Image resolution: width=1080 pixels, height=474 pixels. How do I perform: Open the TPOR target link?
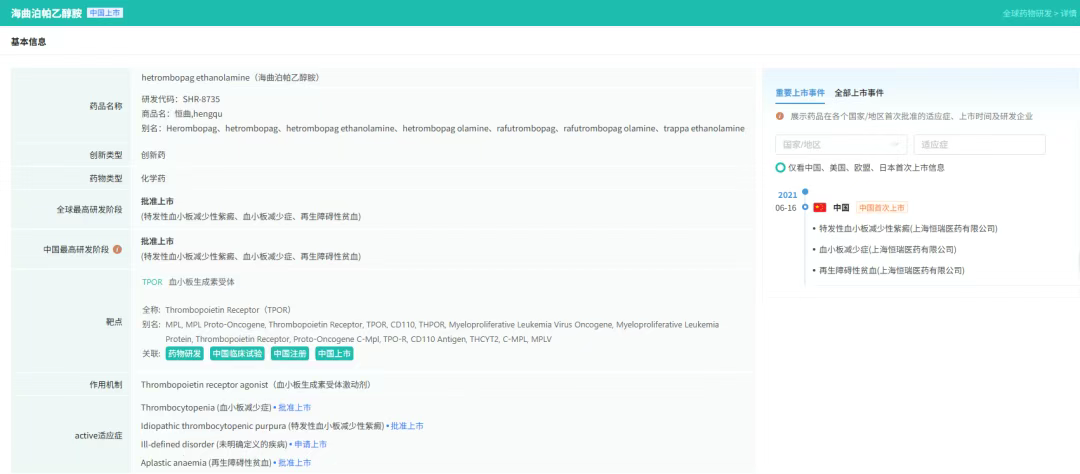(x=152, y=282)
